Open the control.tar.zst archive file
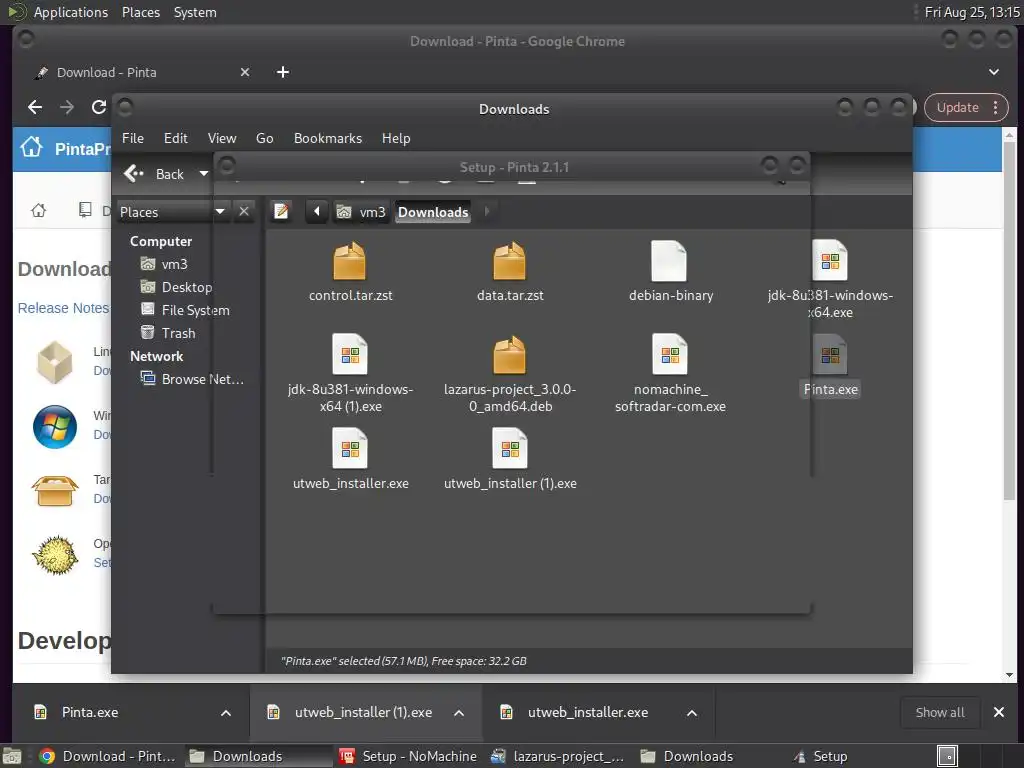 coord(350,272)
